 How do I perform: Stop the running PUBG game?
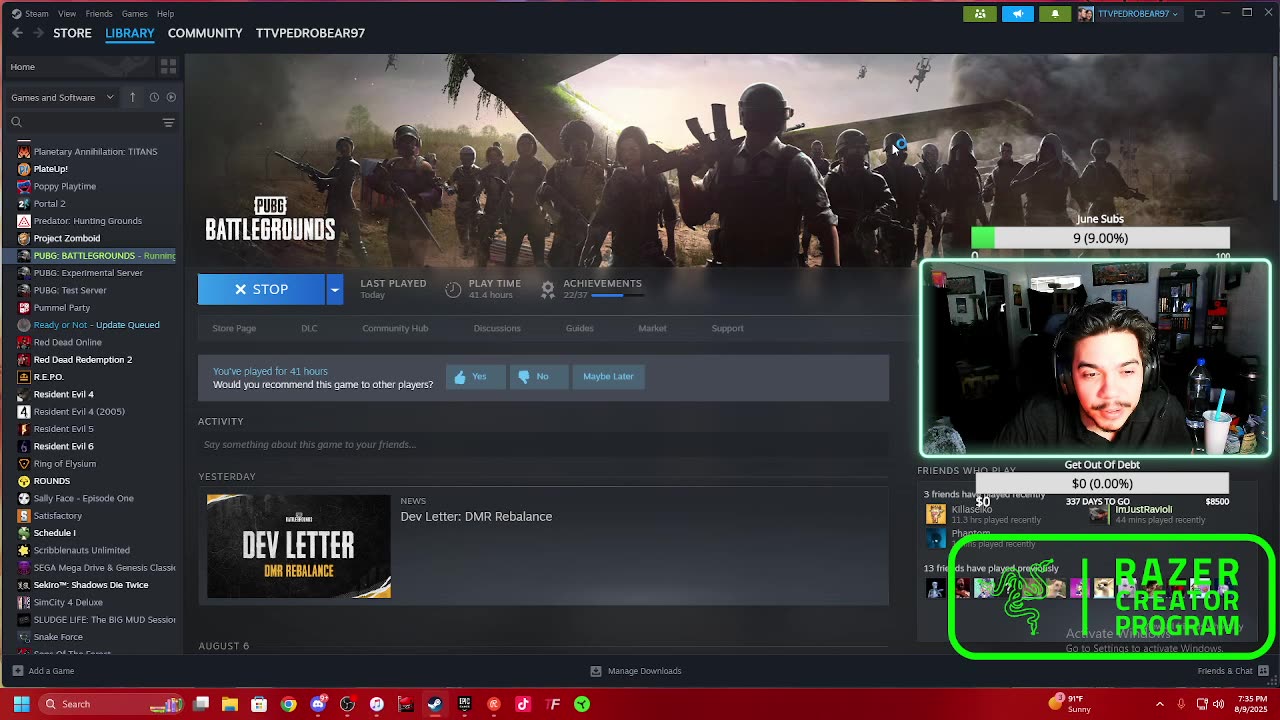(x=261, y=289)
